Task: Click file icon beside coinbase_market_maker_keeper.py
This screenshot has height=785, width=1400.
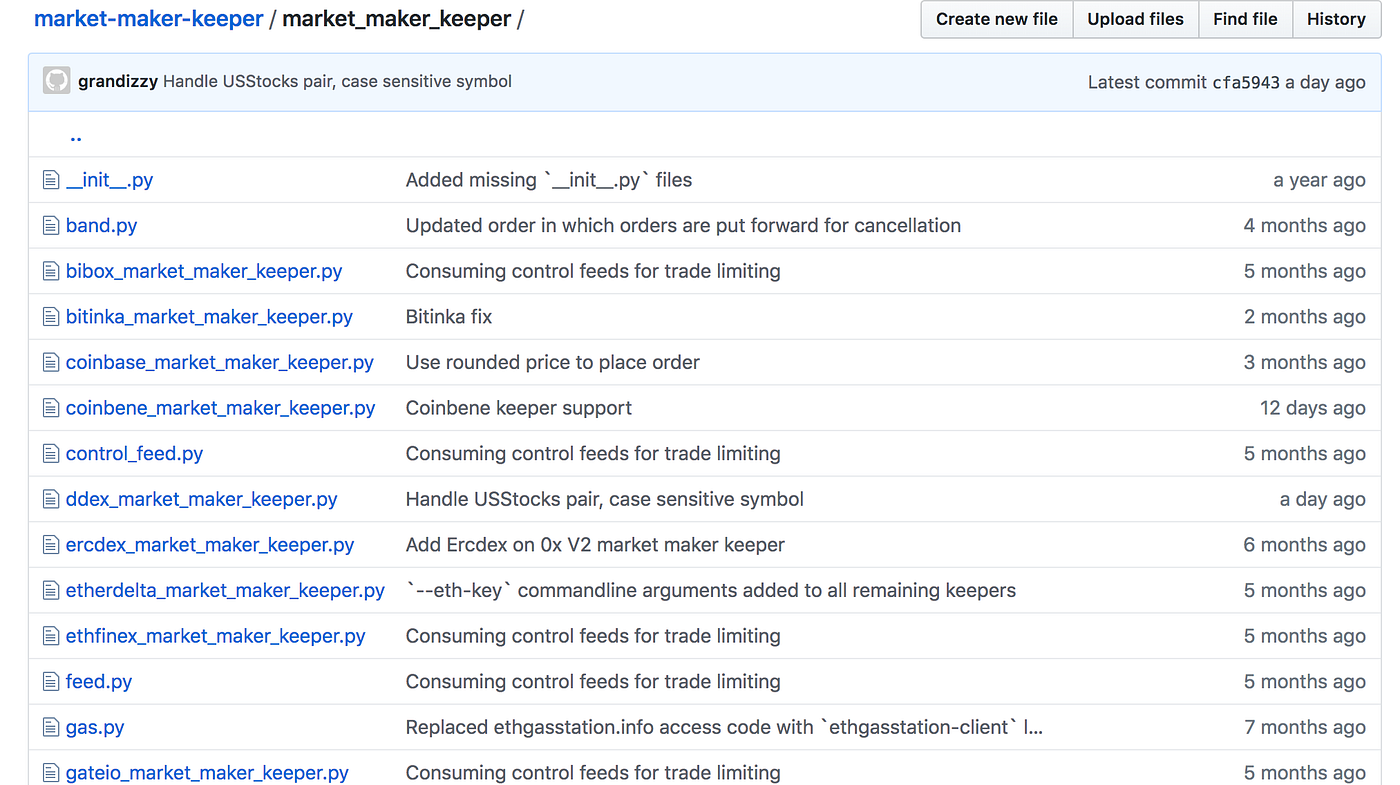Action: [51, 362]
